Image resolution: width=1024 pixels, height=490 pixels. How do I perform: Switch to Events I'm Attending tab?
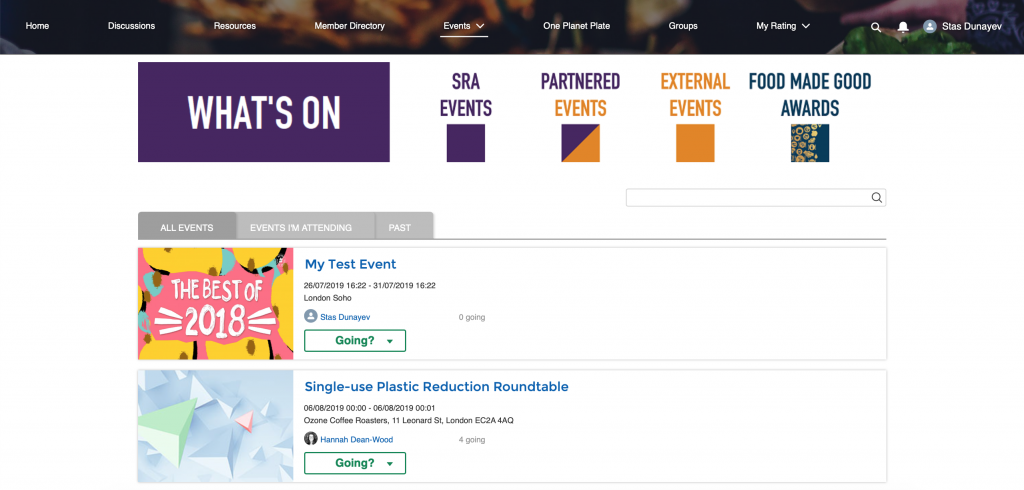pos(301,228)
